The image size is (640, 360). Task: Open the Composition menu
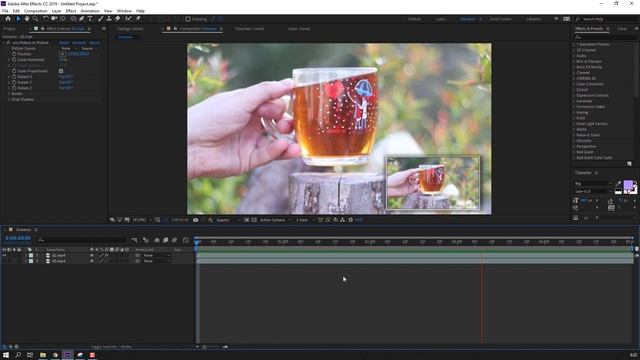36,11
